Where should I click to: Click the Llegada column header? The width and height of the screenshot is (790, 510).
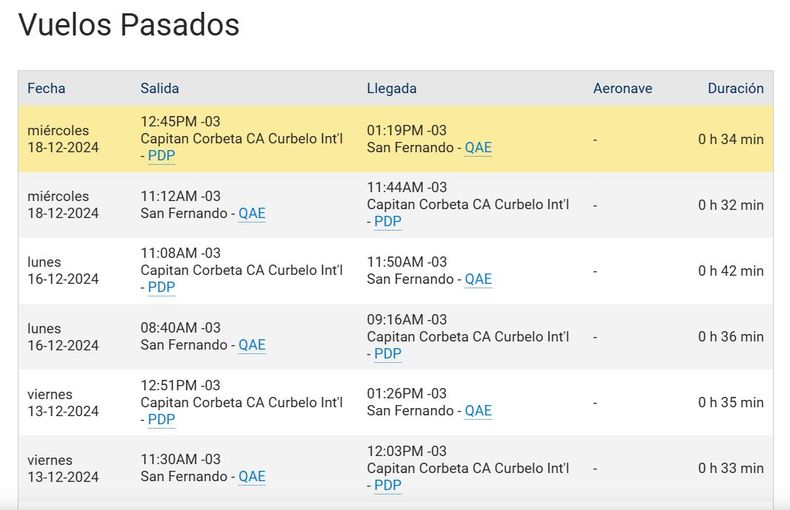(392, 88)
